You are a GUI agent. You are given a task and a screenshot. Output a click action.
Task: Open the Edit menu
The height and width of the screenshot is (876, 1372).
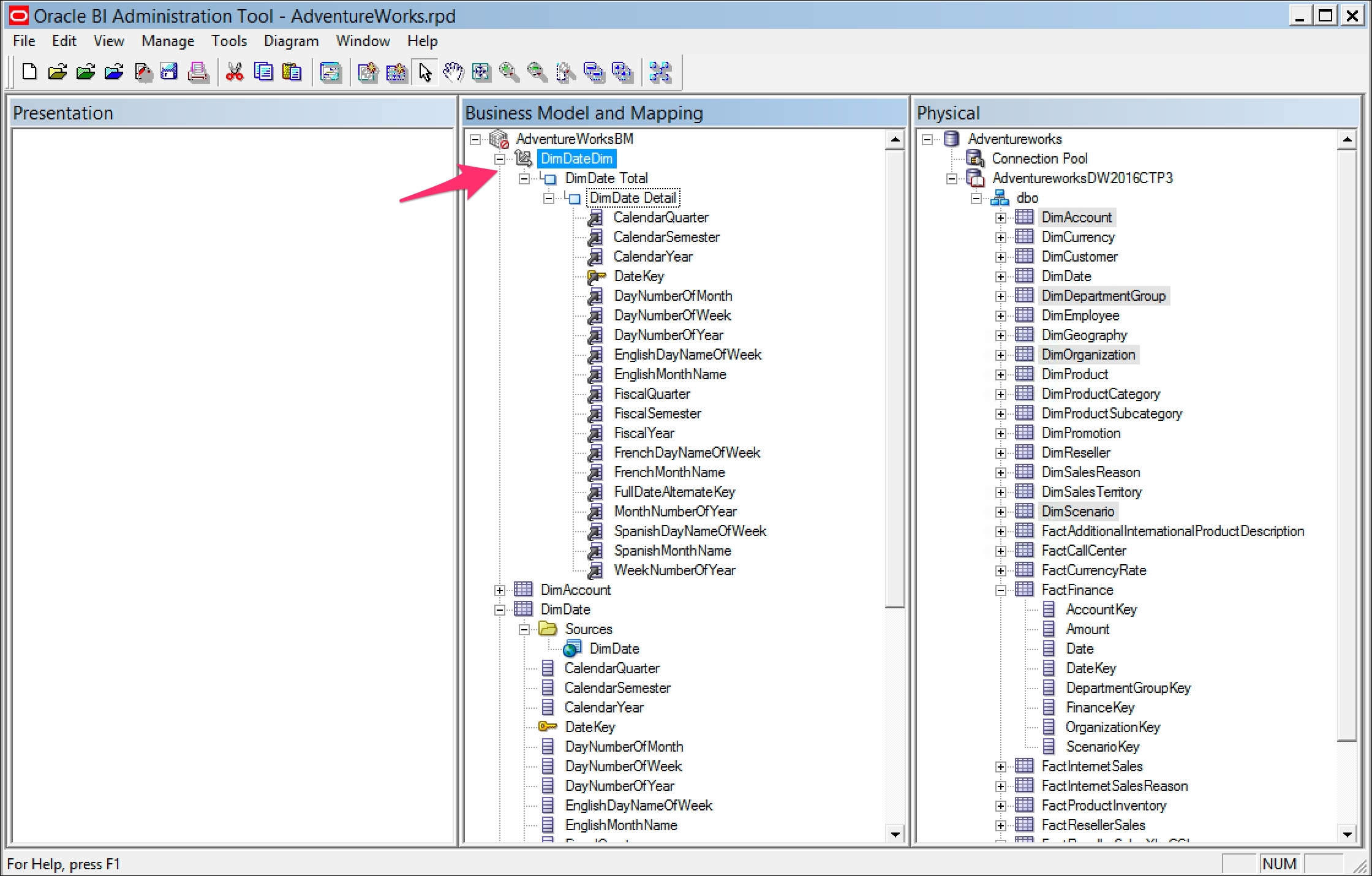[64, 41]
